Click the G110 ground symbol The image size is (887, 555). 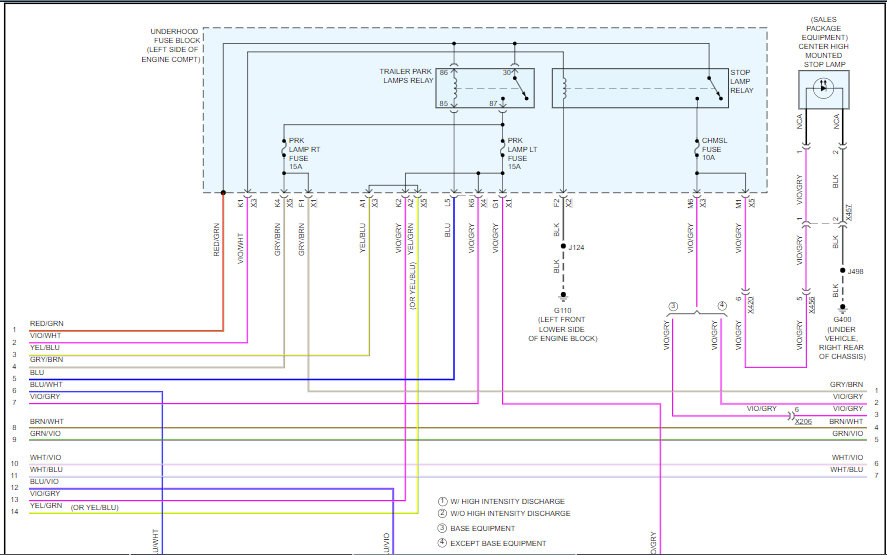click(x=563, y=296)
